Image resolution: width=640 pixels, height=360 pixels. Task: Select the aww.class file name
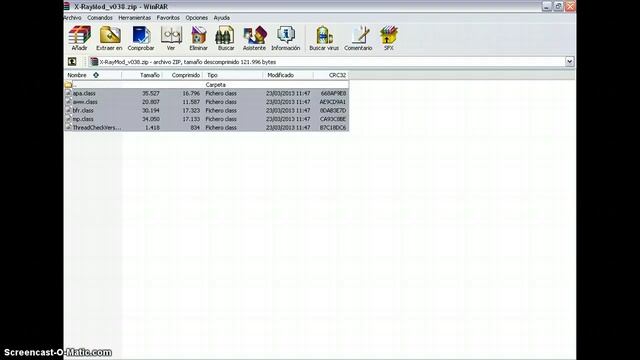[x=85, y=102]
